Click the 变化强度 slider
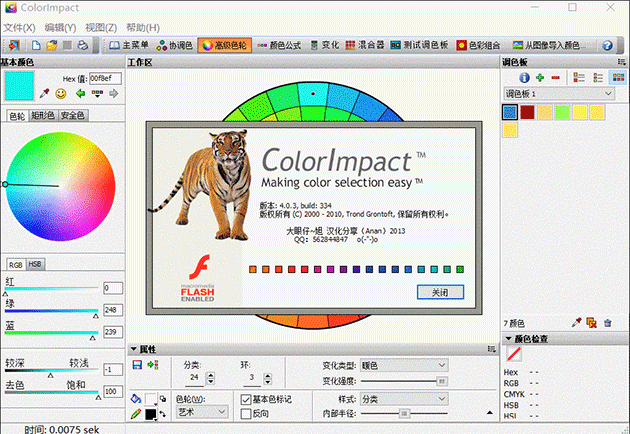The height and width of the screenshot is (434, 630). (x=404, y=381)
